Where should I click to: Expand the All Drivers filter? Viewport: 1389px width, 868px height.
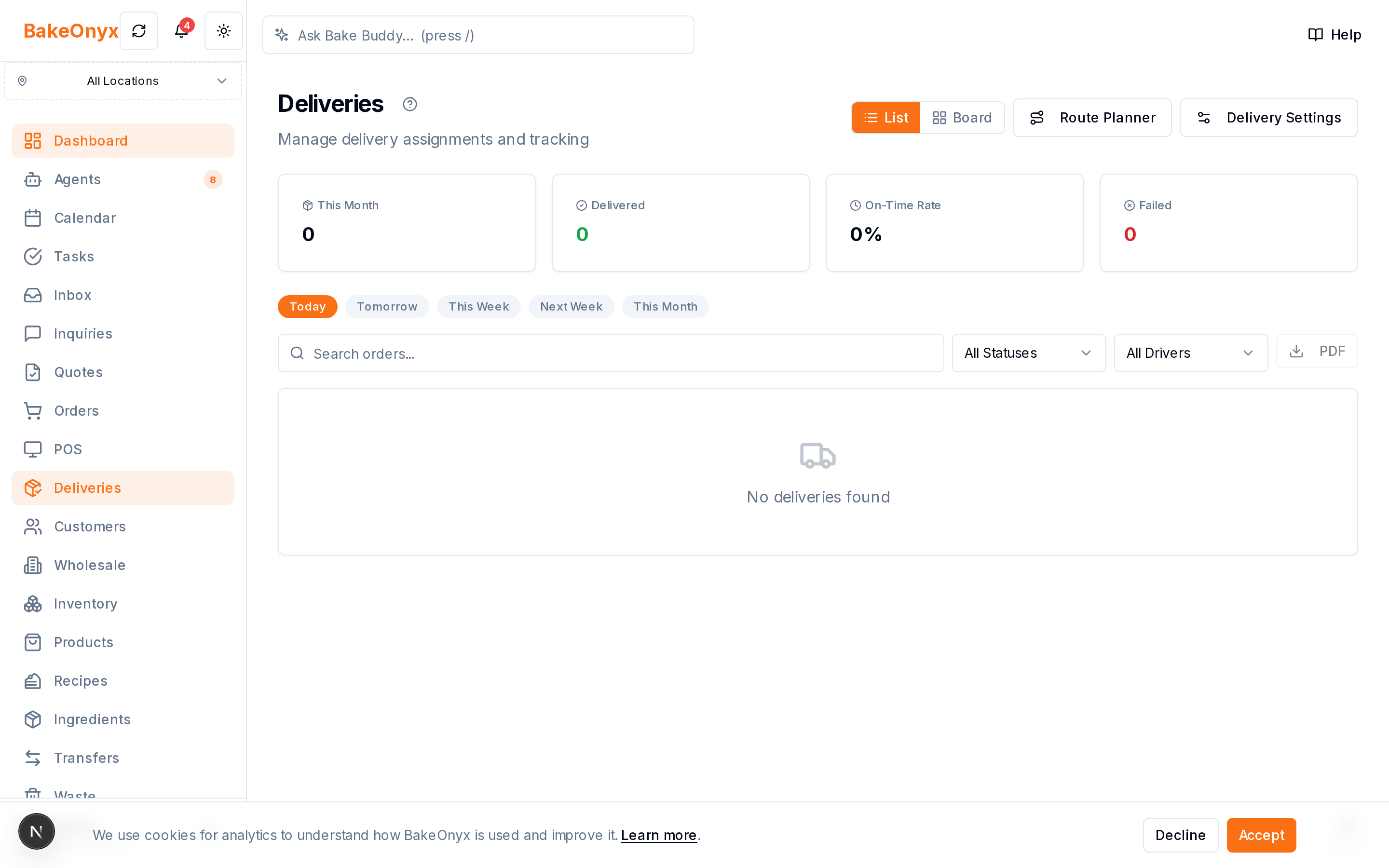[1190, 353]
